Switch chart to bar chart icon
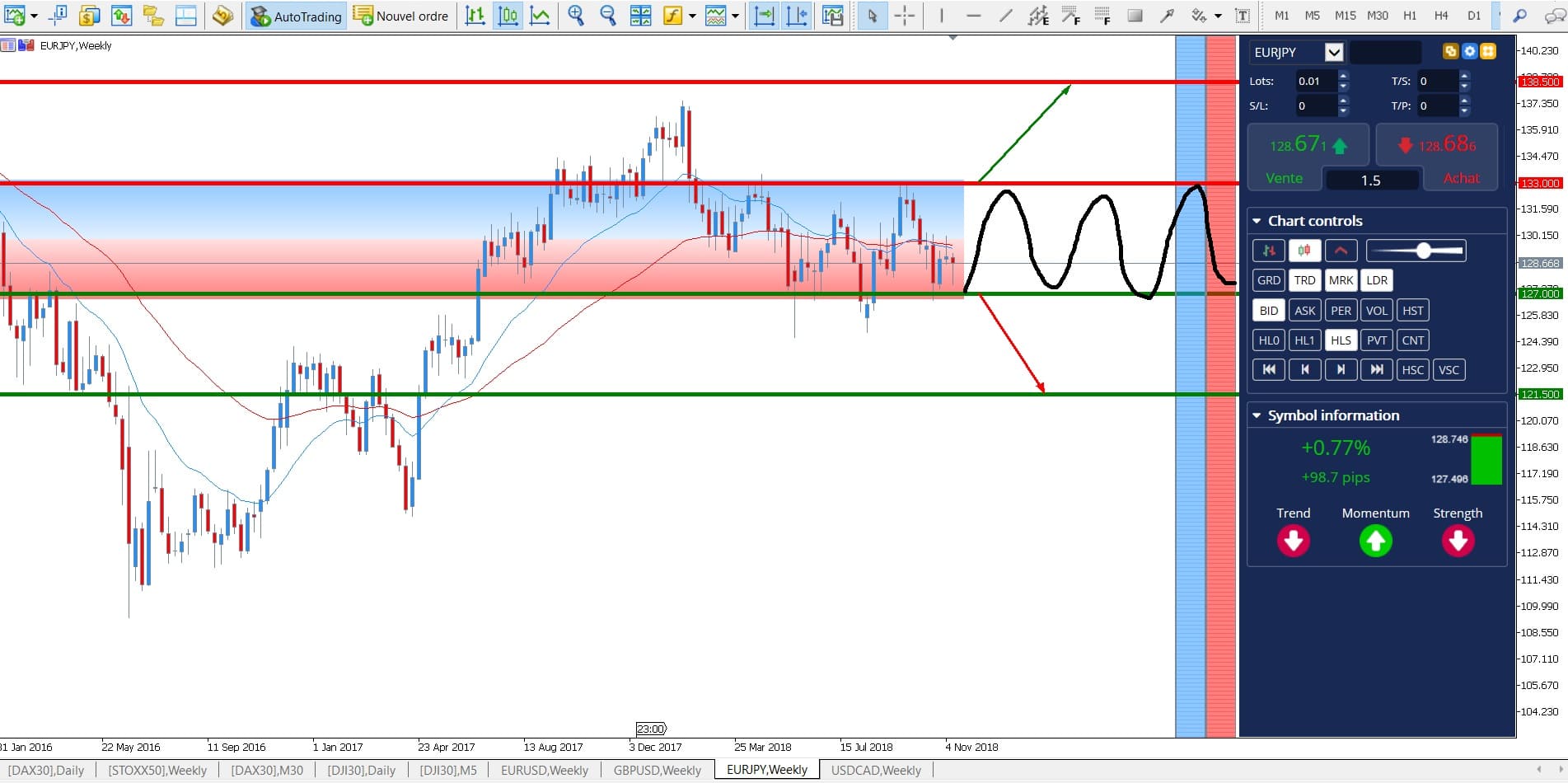Image resolution: width=1568 pixels, height=783 pixels. (475, 16)
